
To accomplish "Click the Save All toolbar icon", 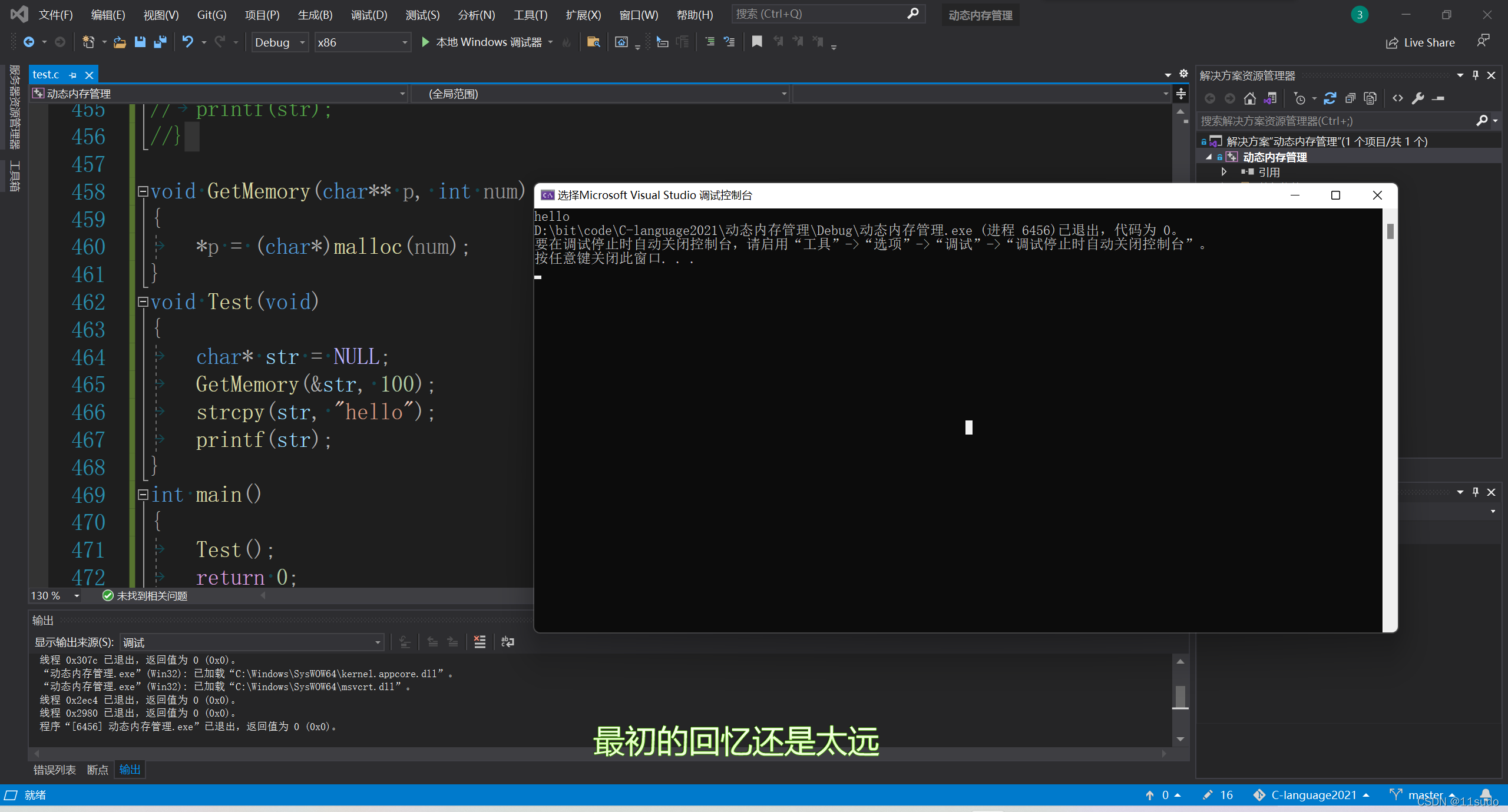I will pyautogui.click(x=160, y=42).
